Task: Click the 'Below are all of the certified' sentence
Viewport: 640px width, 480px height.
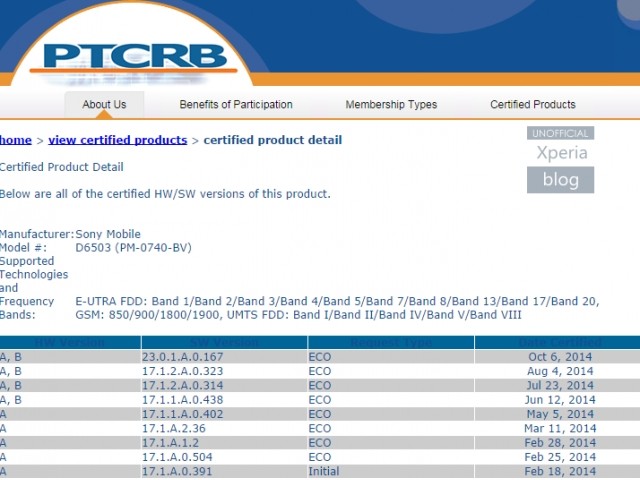Action: coord(165,193)
